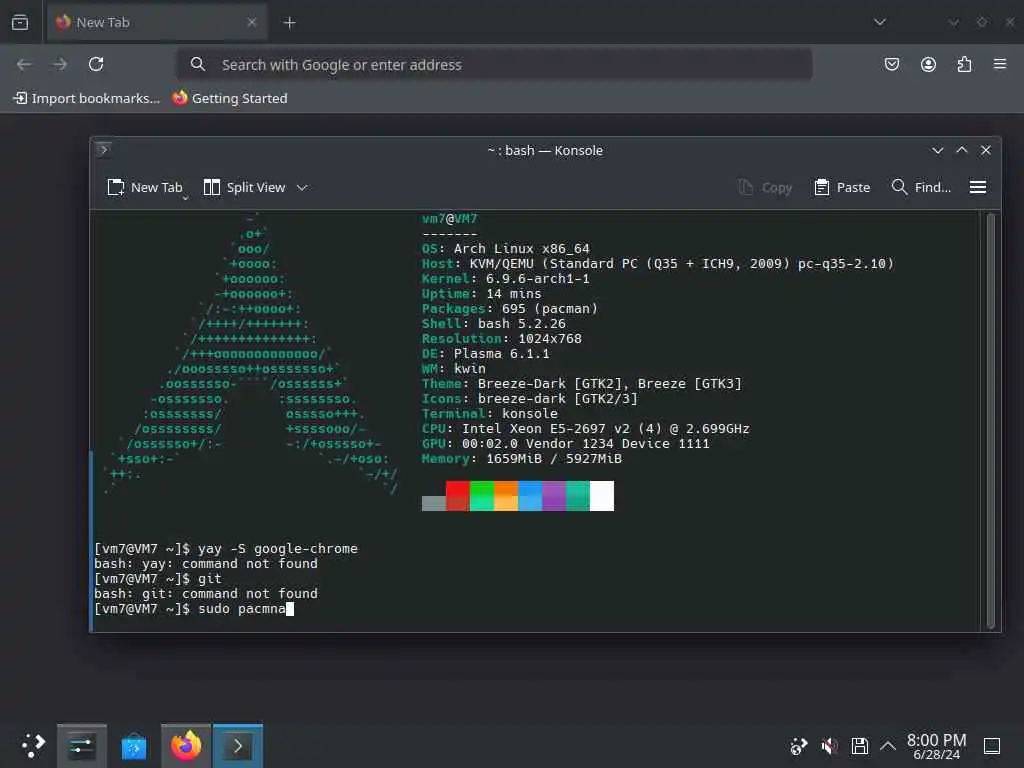Click 'bash: yay: command not found' line
This screenshot has width=1024, height=768.
206,564
